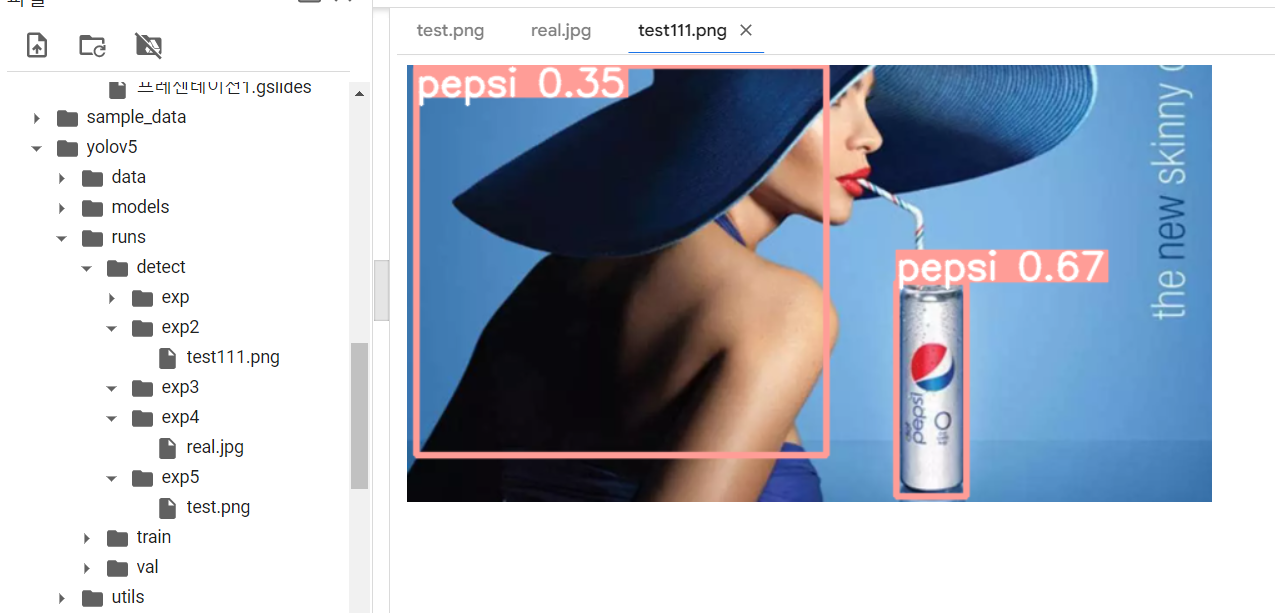The width and height of the screenshot is (1275, 613).
Task: Click the detect folder icon
Action: (118, 268)
